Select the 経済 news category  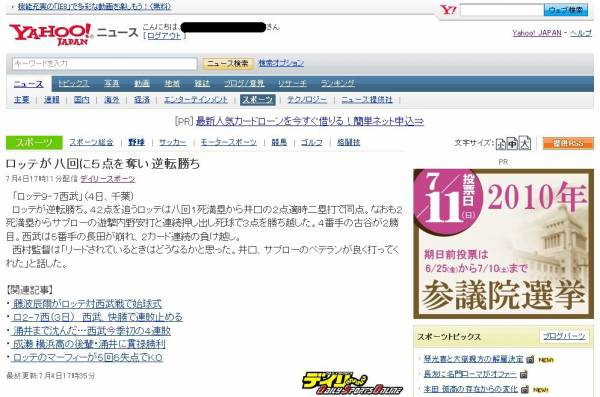(142, 100)
